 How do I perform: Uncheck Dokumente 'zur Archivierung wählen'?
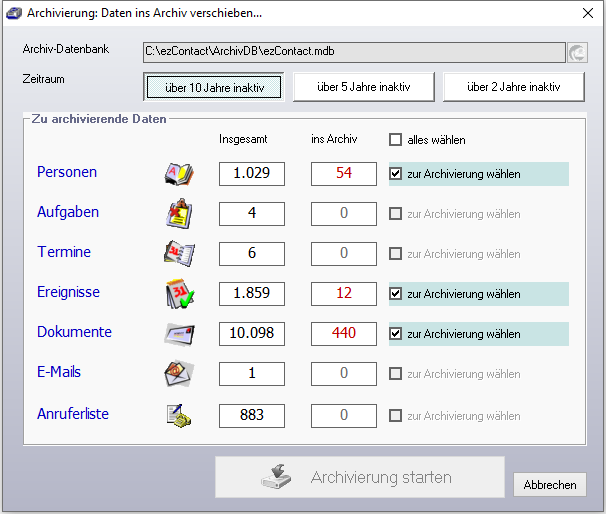[x=396, y=334]
